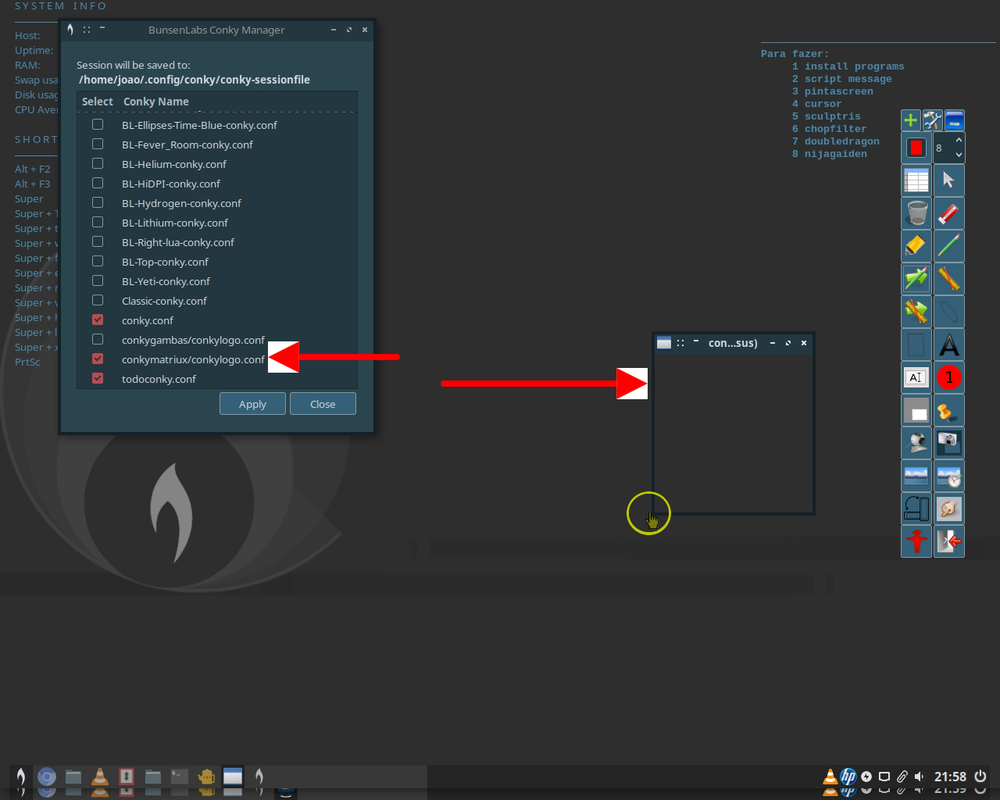This screenshot has height=800, width=1000.
Task: Select the rectangle shape tool
Action: 916,345
